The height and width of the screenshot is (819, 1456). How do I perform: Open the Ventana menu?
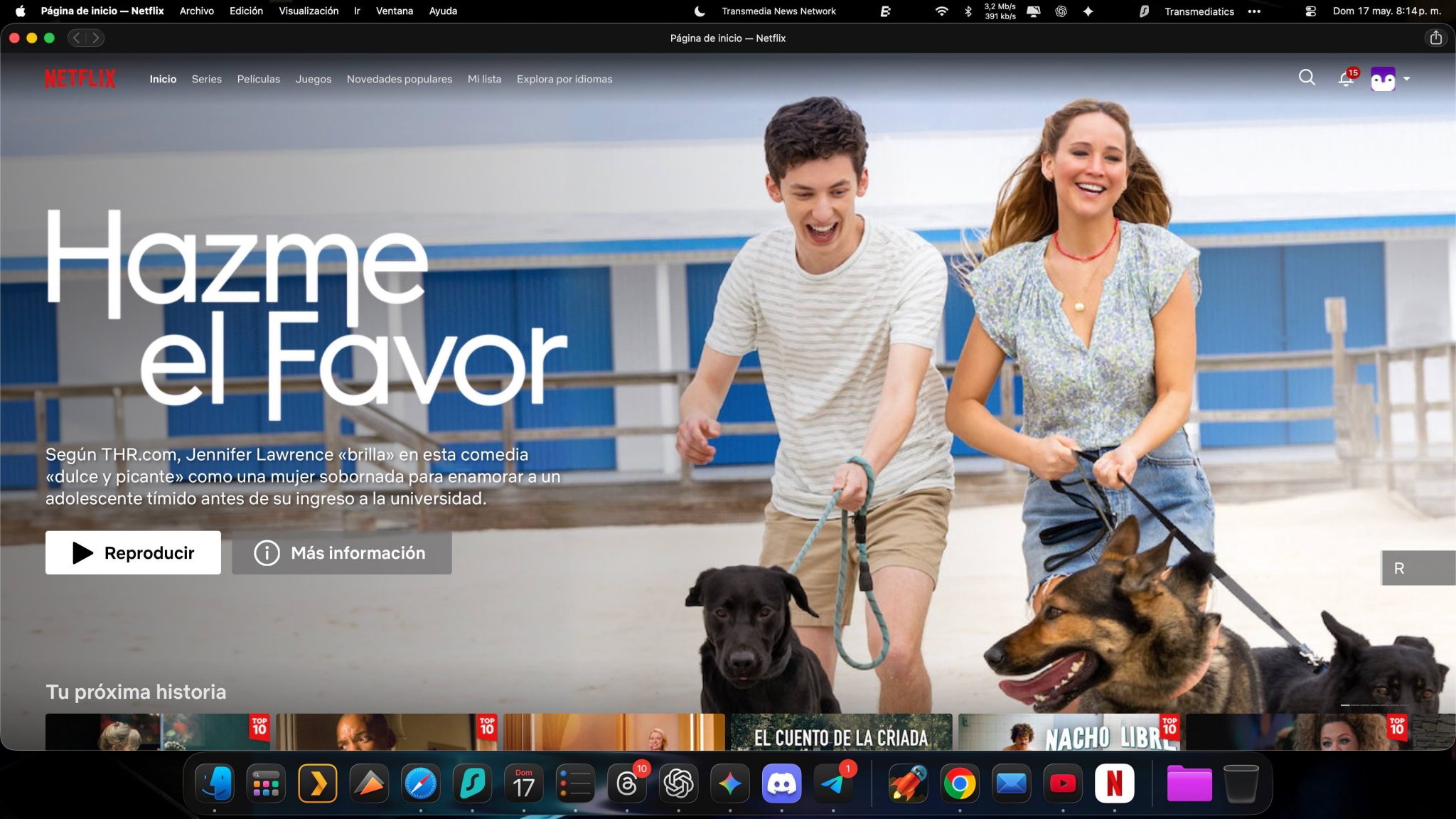(x=395, y=11)
